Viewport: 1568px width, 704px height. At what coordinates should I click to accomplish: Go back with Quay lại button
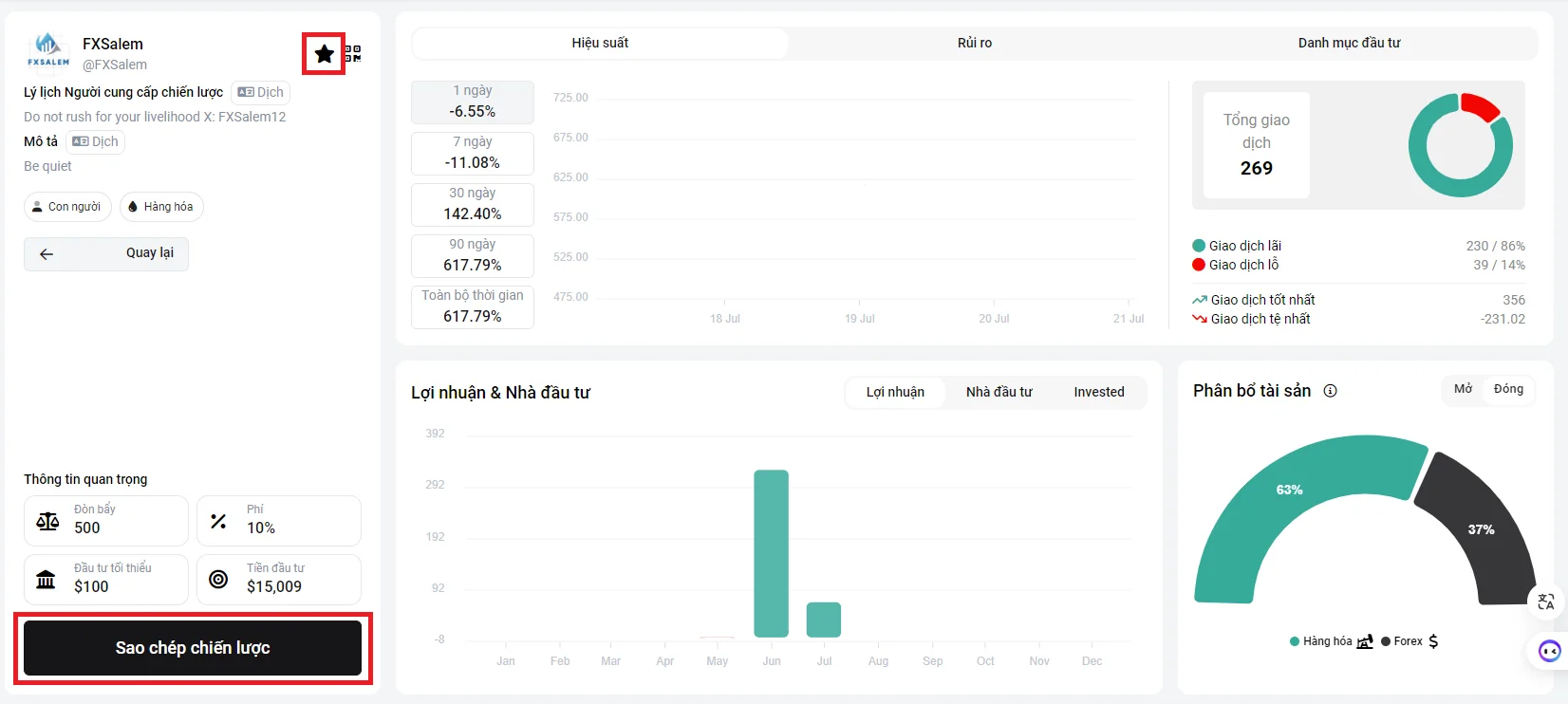(106, 253)
